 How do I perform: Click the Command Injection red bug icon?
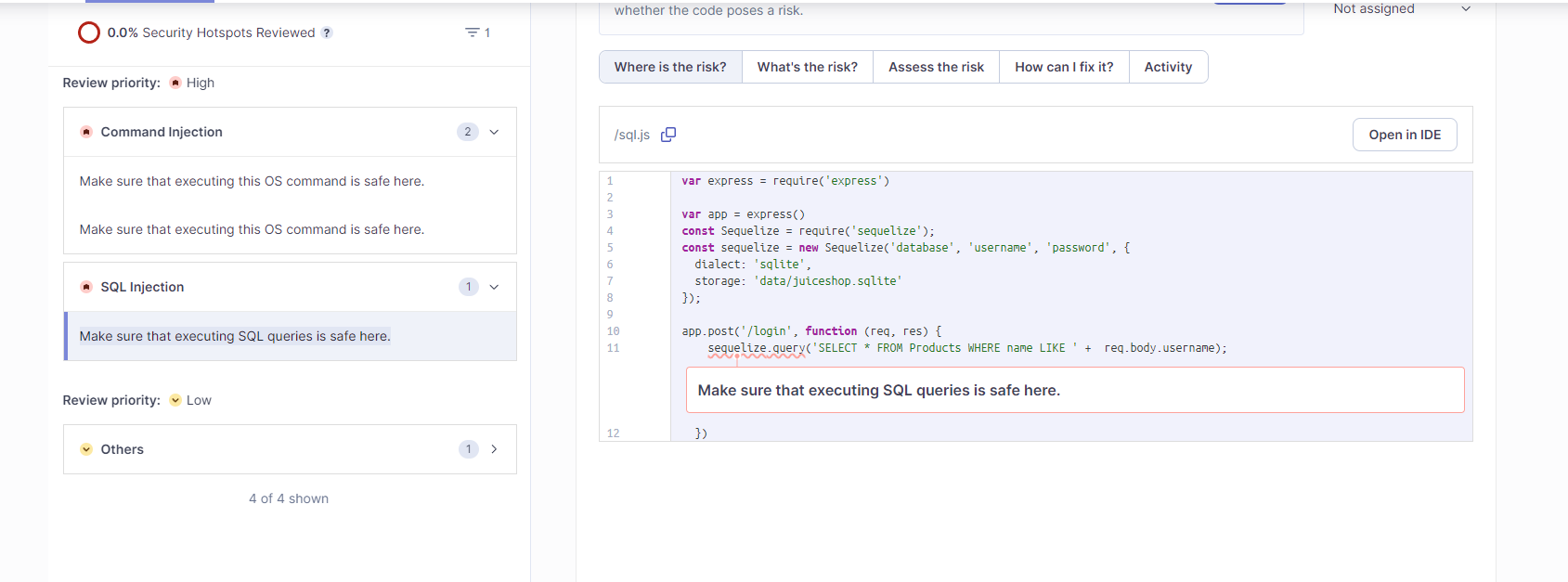tap(86, 132)
